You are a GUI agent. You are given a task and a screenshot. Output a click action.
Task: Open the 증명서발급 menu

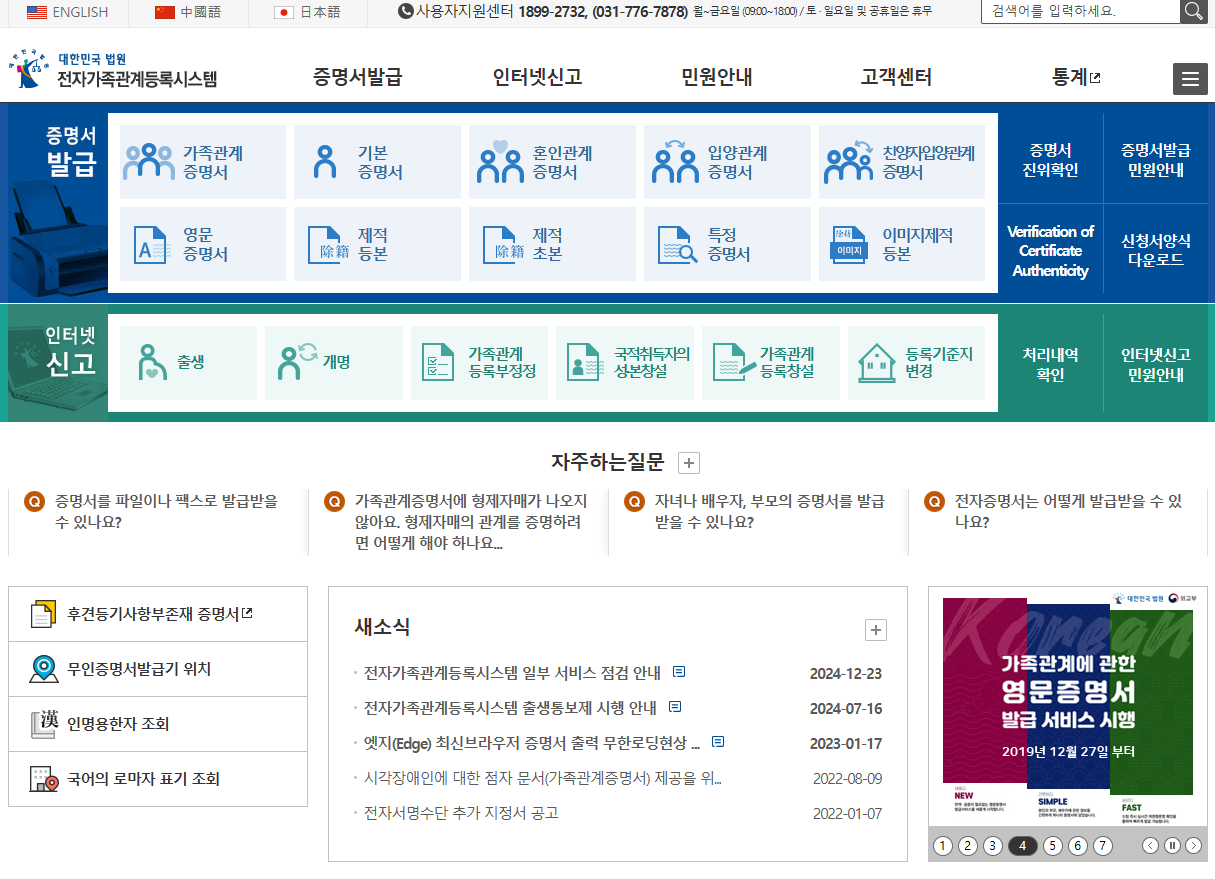pos(357,77)
